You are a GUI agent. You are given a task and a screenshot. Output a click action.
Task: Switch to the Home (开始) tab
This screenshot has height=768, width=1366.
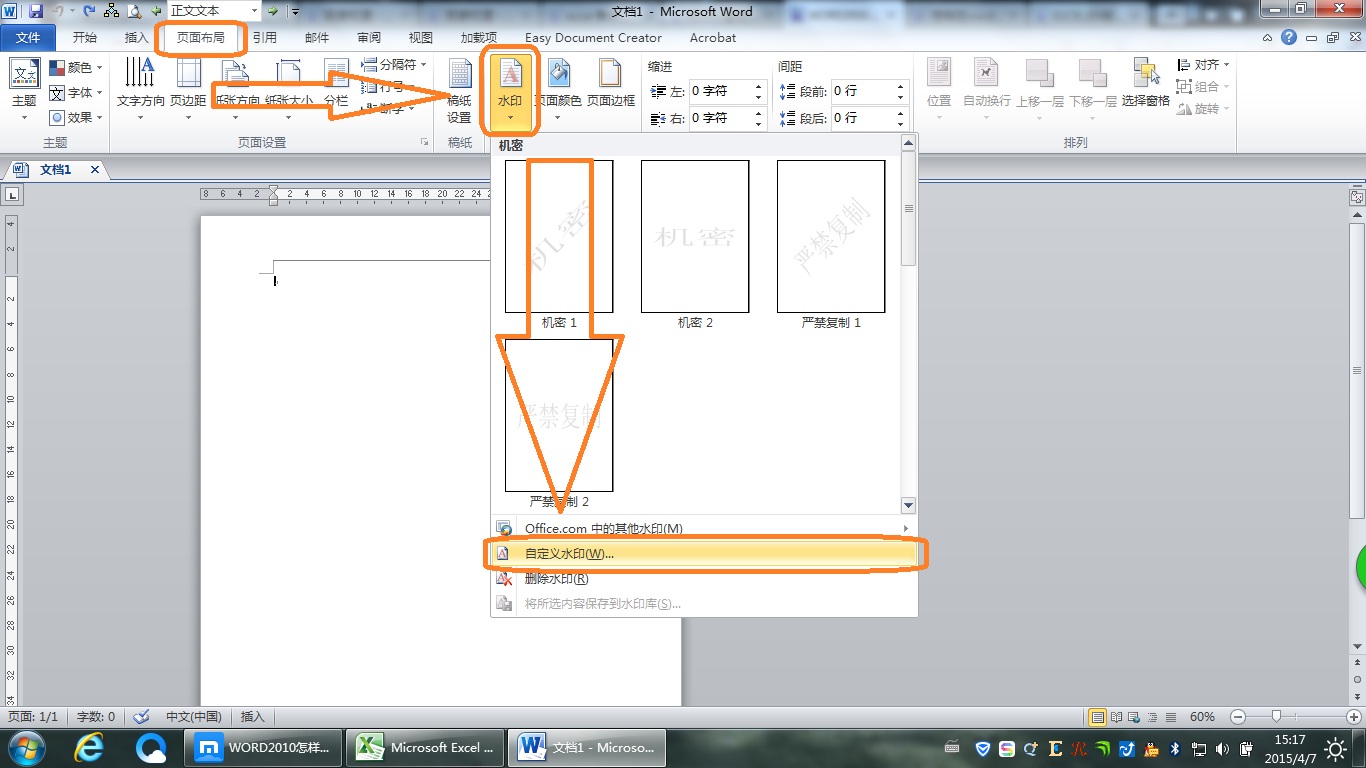pos(85,38)
